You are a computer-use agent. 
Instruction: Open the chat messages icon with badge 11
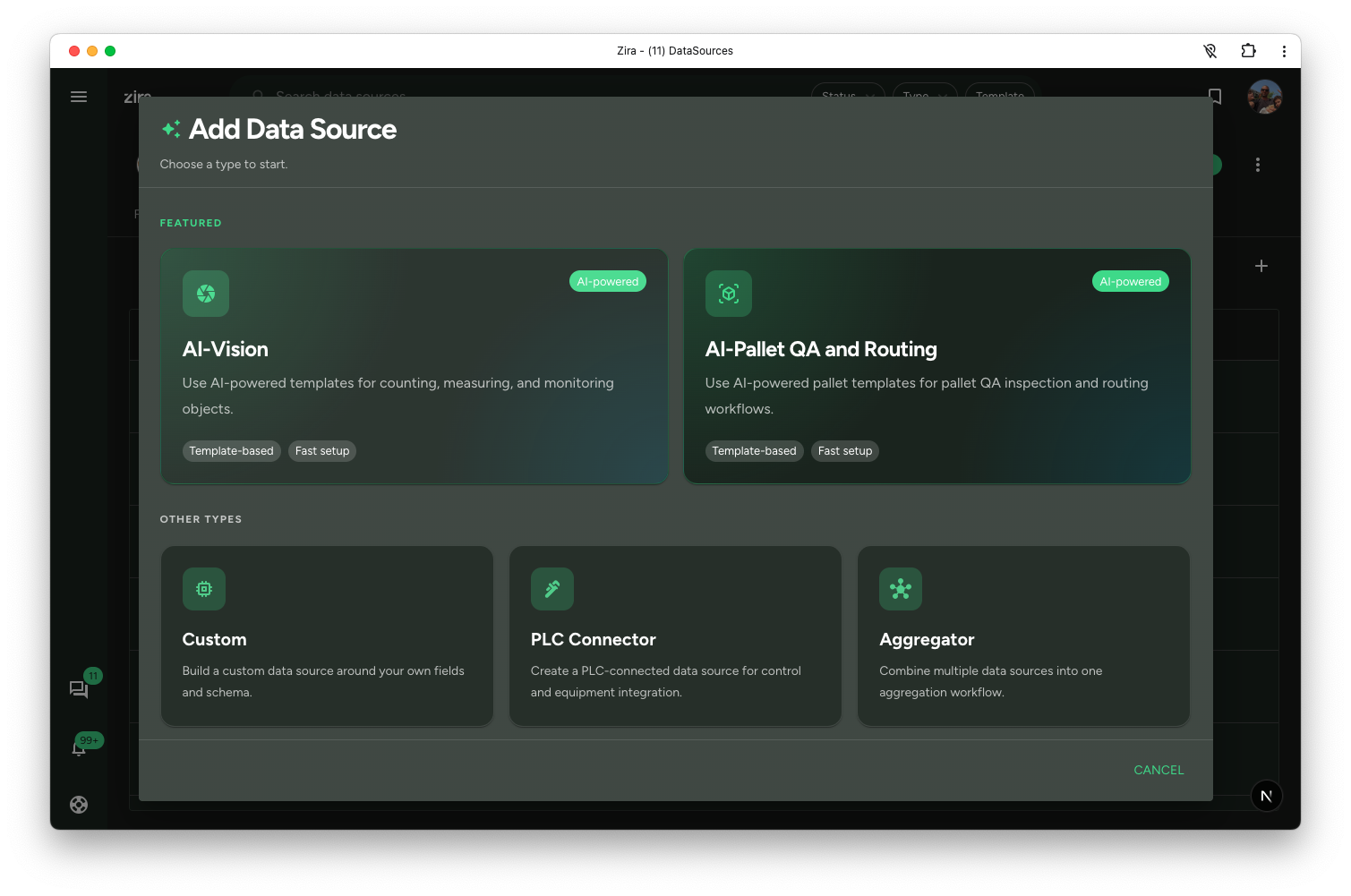tap(79, 688)
